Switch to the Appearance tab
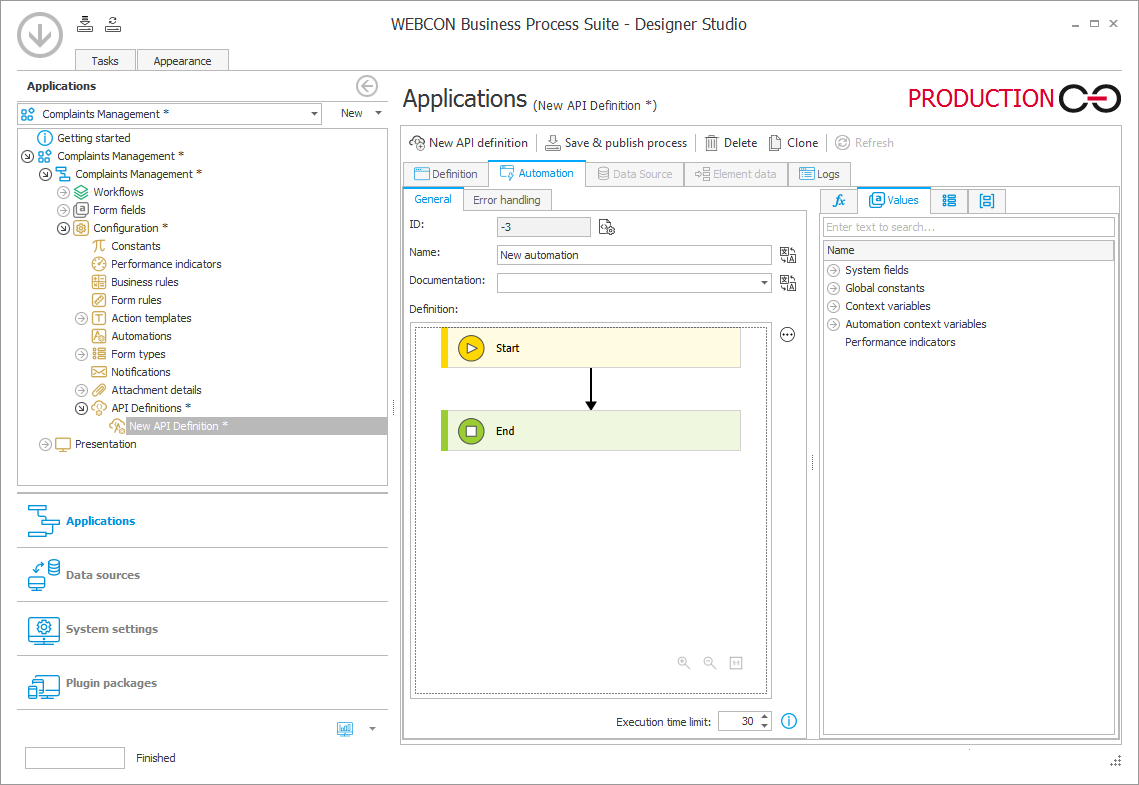This screenshot has width=1139, height=785. 182,60
